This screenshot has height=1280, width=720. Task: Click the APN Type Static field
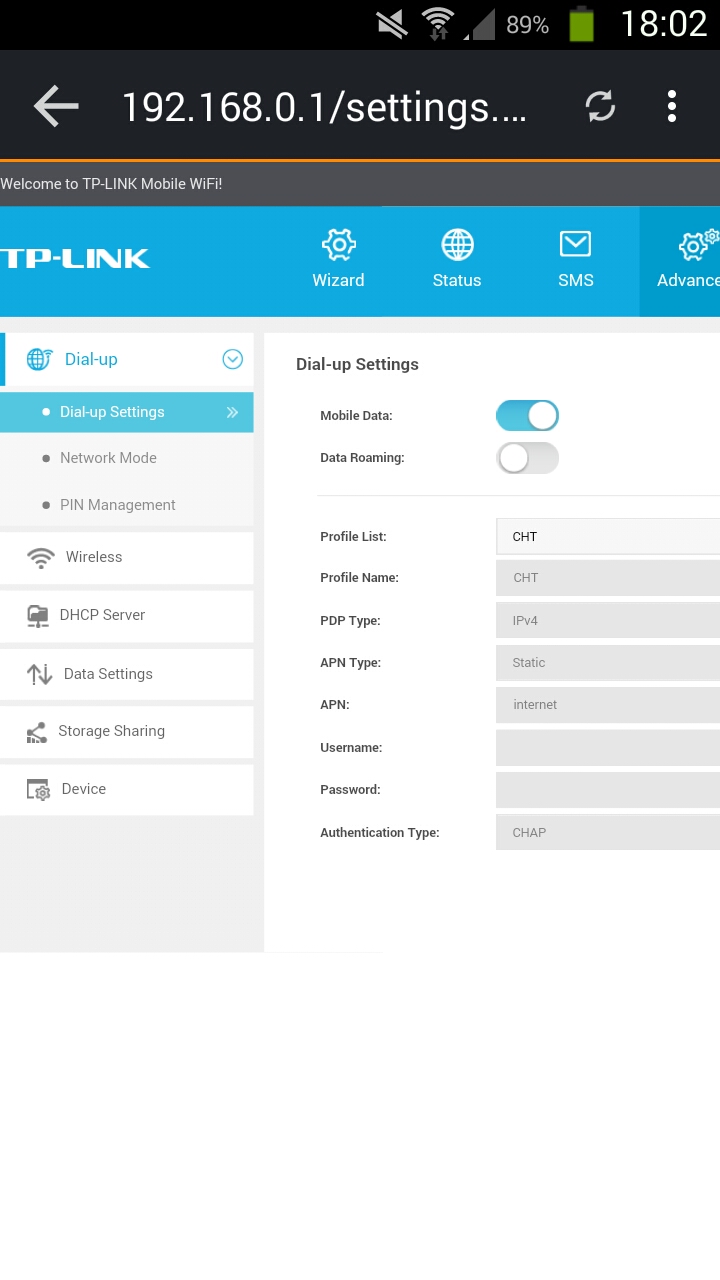[608, 662]
